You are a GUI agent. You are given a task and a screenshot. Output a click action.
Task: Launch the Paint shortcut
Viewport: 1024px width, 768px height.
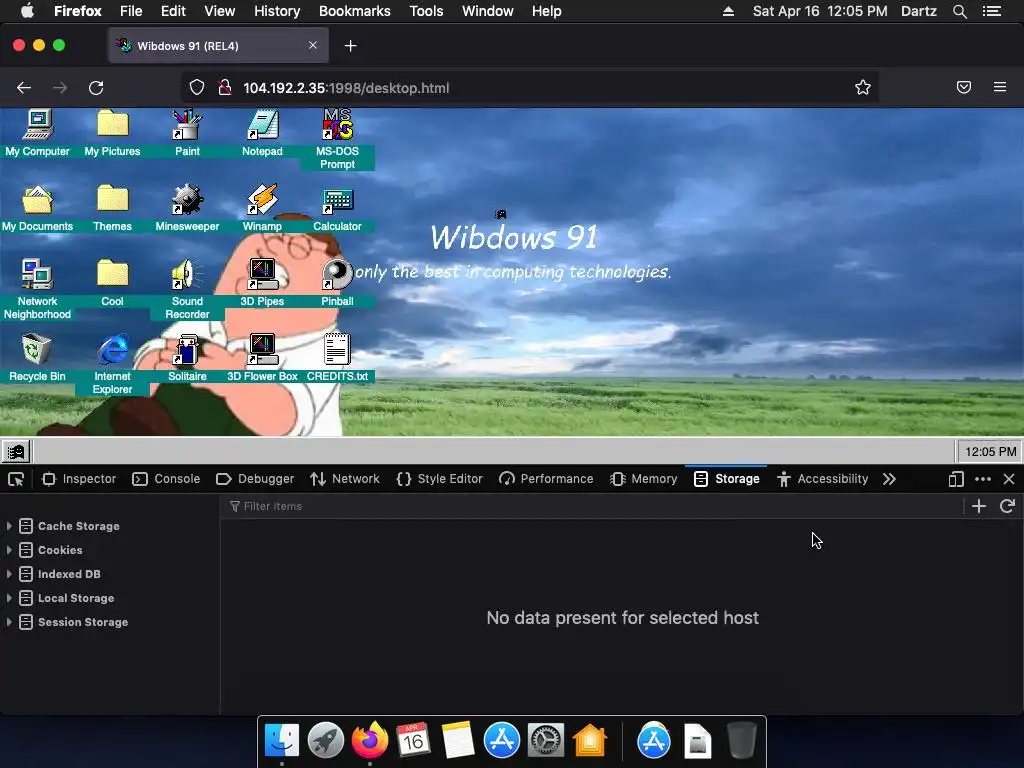click(x=187, y=133)
